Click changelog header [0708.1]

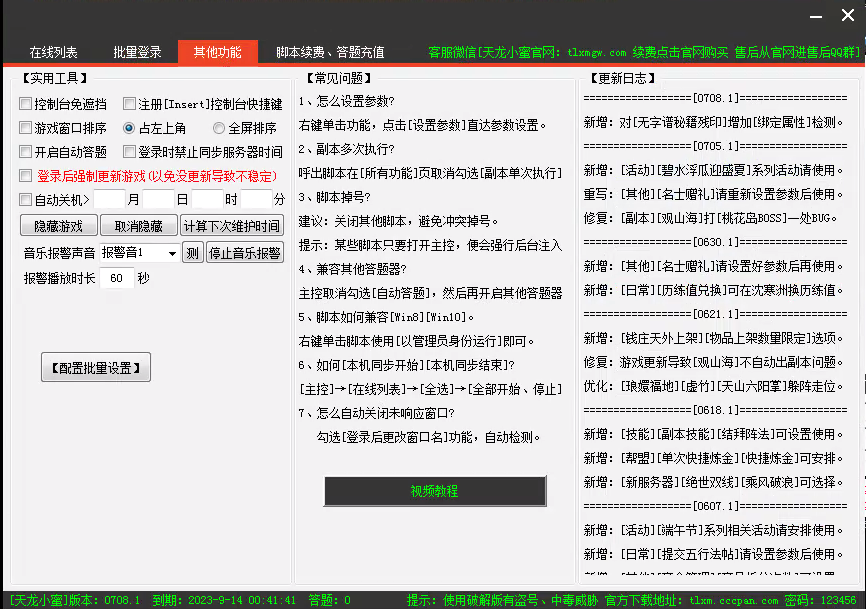point(716,98)
